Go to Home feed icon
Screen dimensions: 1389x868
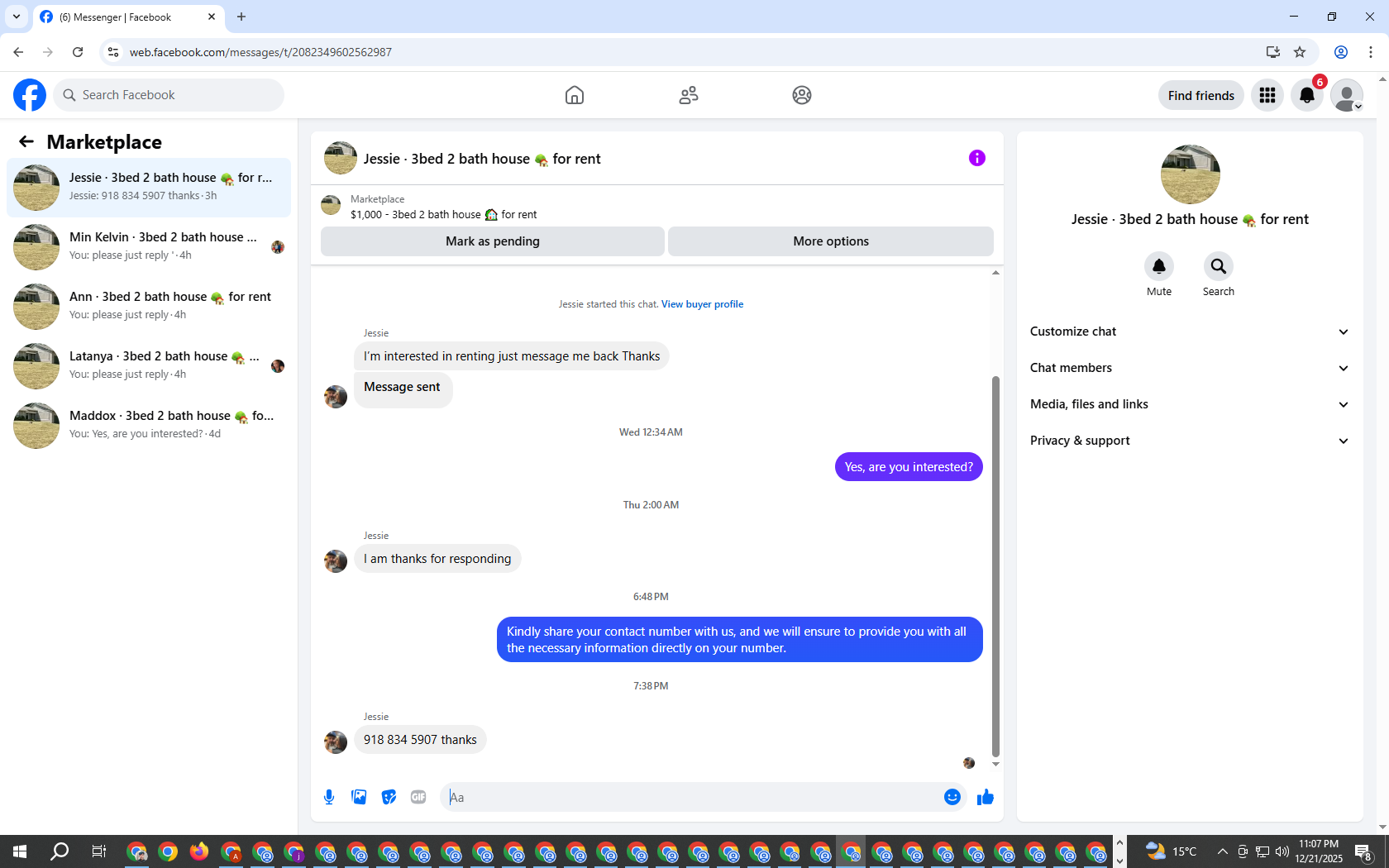coord(575,95)
